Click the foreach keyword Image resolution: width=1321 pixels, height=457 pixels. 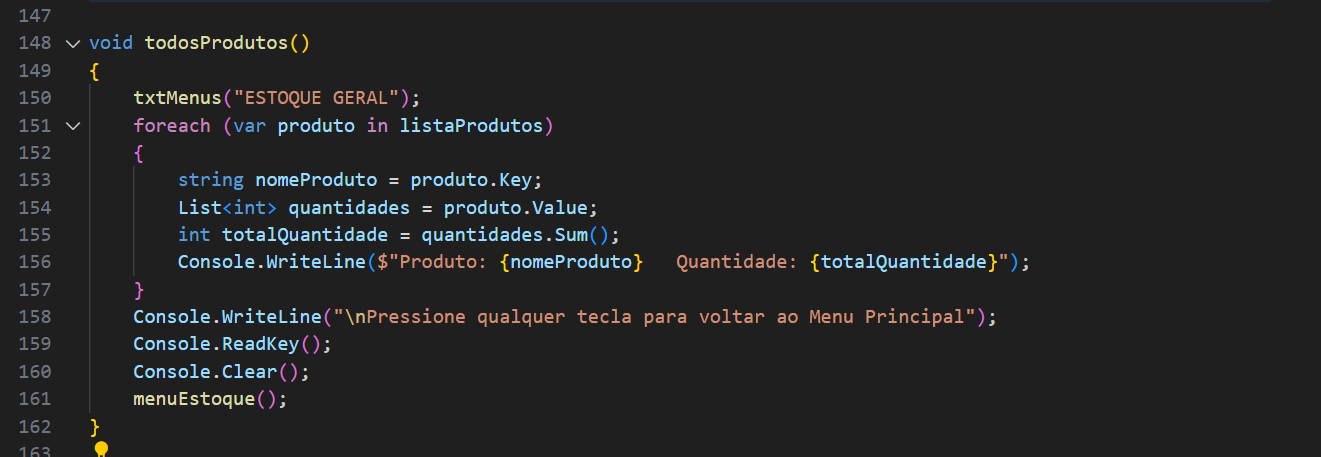coord(172,126)
